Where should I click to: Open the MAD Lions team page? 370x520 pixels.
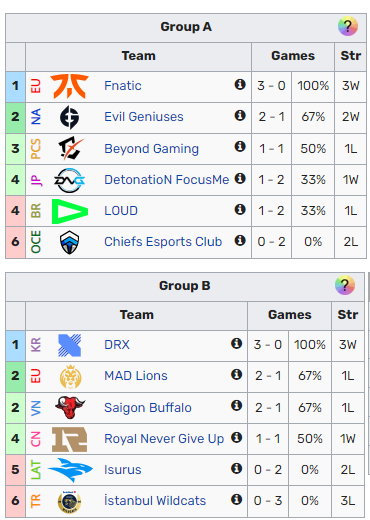click(136, 376)
